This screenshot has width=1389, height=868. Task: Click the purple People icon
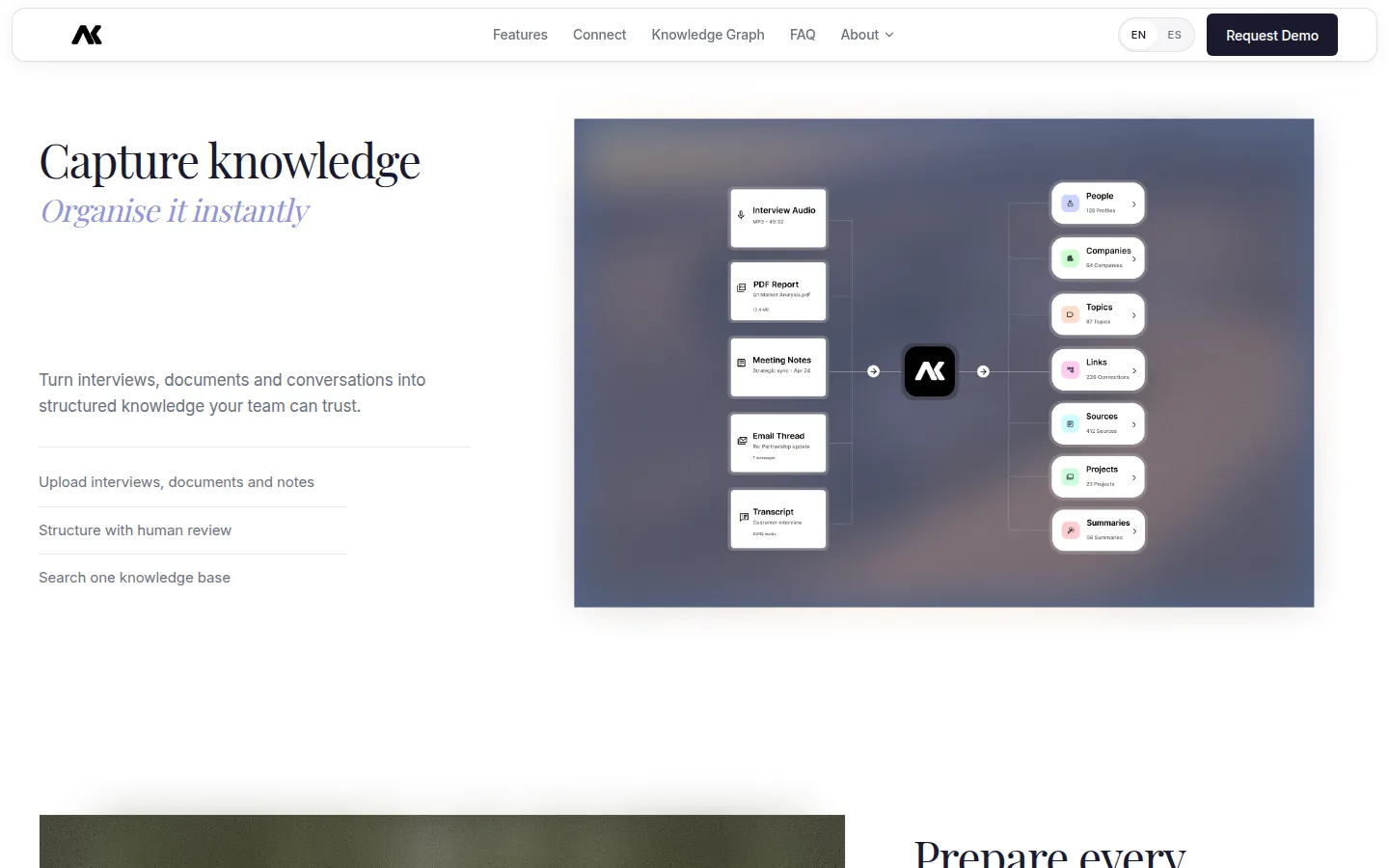[1070, 203]
